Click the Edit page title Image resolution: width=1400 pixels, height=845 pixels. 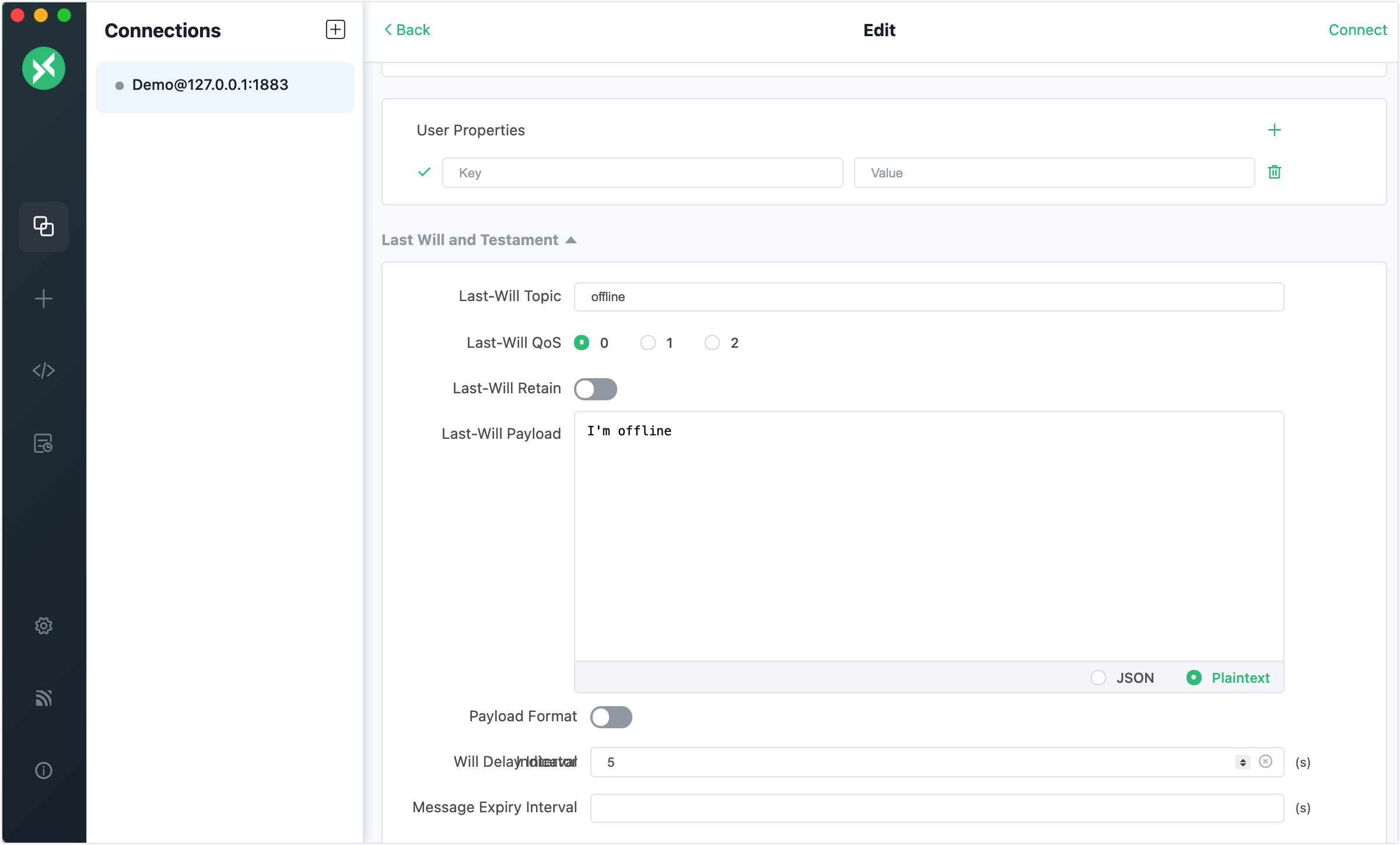pyautogui.click(x=879, y=30)
